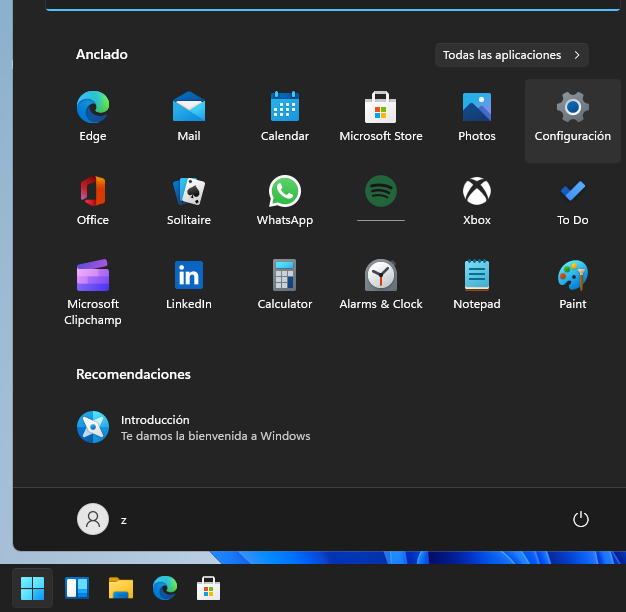This screenshot has width=626, height=612.
Task: Launch Microsoft Clipchamp
Action: point(93,292)
